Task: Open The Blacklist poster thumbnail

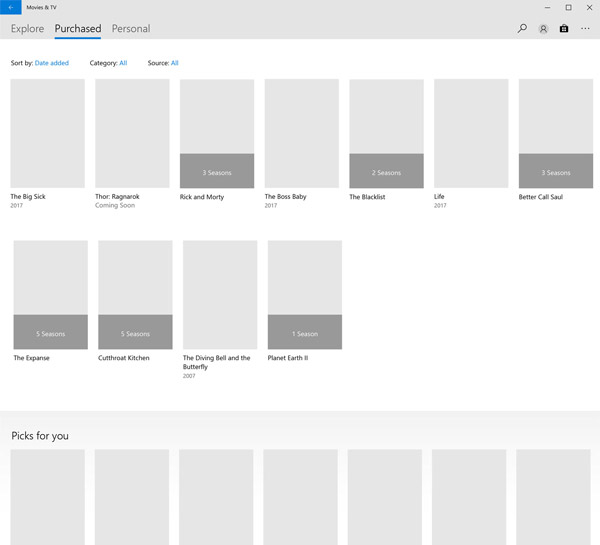Action: click(386, 133)
